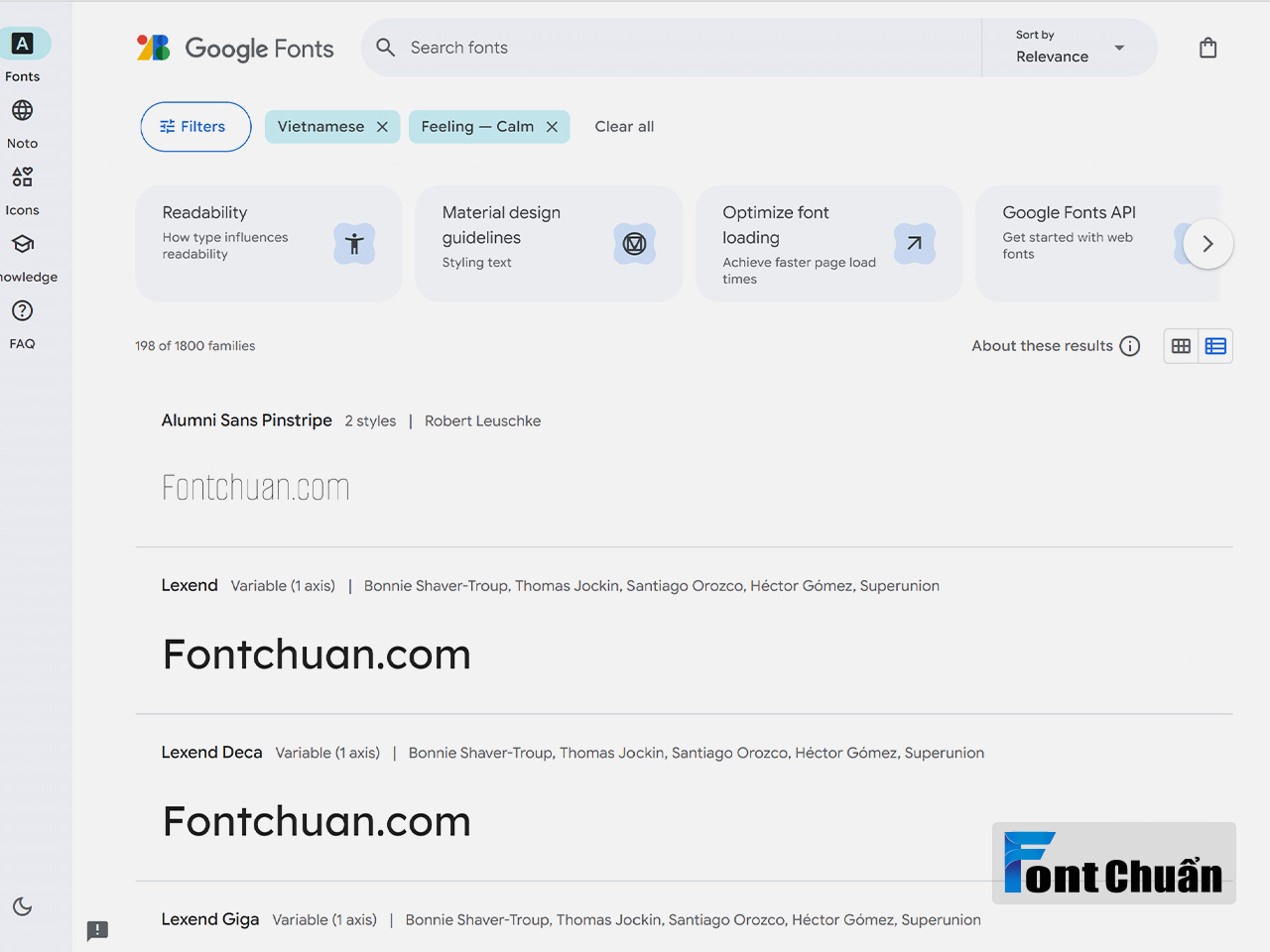The height and width of the screenshot is (952, 1270).
Task: Click the Readability accessibility icon
Action: (x=354, y=244)
